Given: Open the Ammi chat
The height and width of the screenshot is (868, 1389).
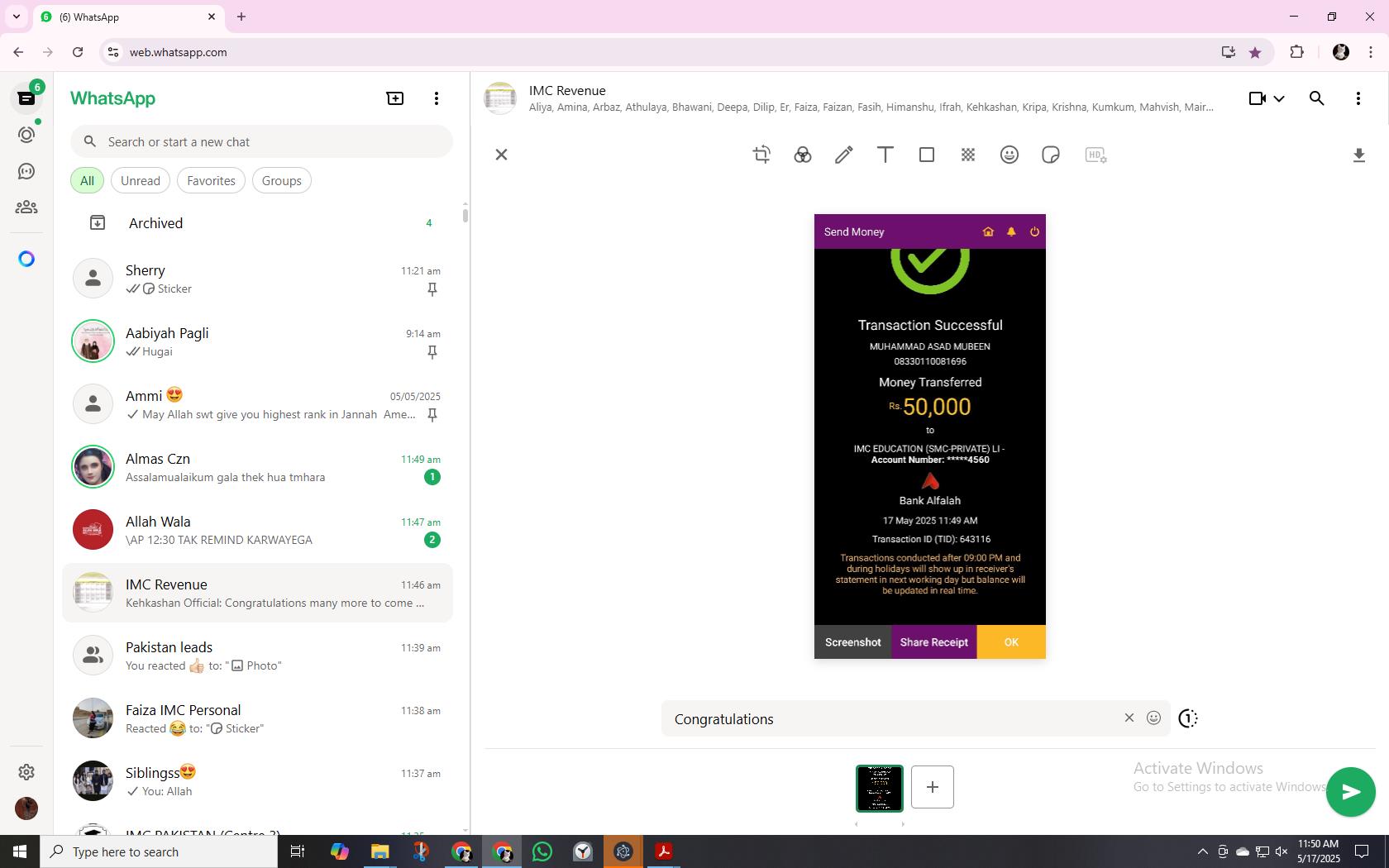Looking at the screenshot, I should coord(258,404).
